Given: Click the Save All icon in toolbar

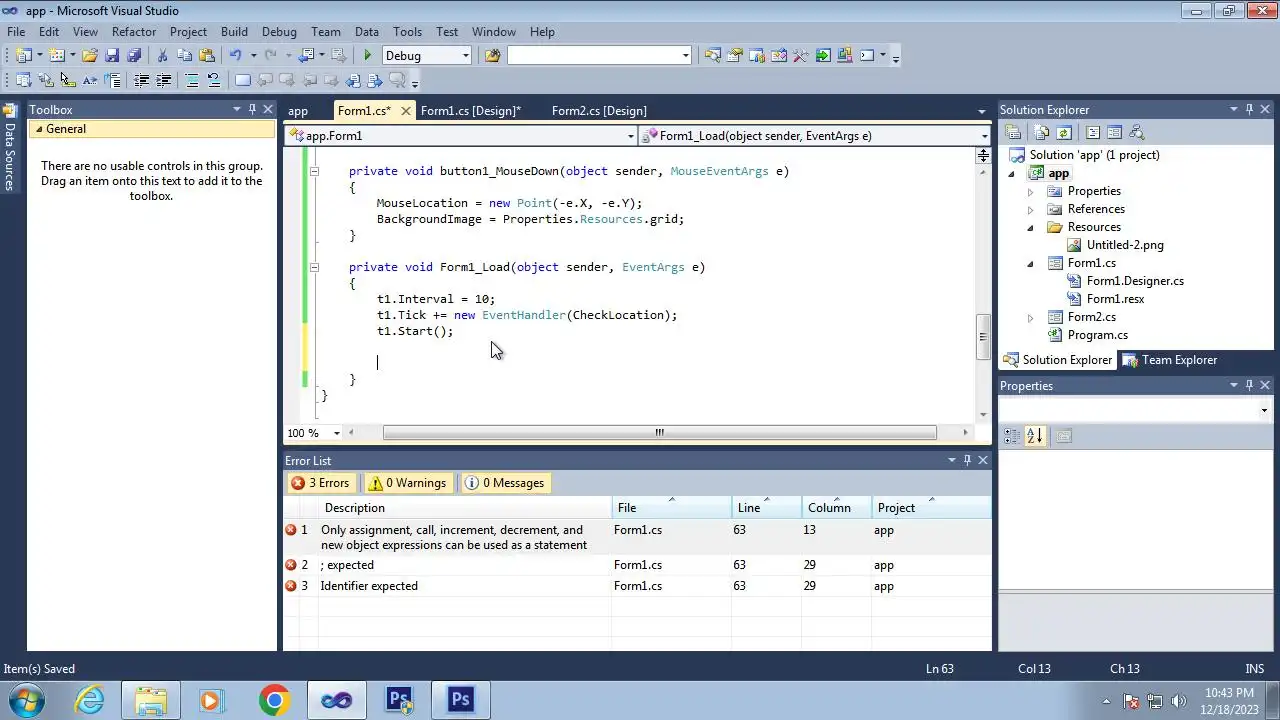Looking at the screenshot, I should (134, 56).
